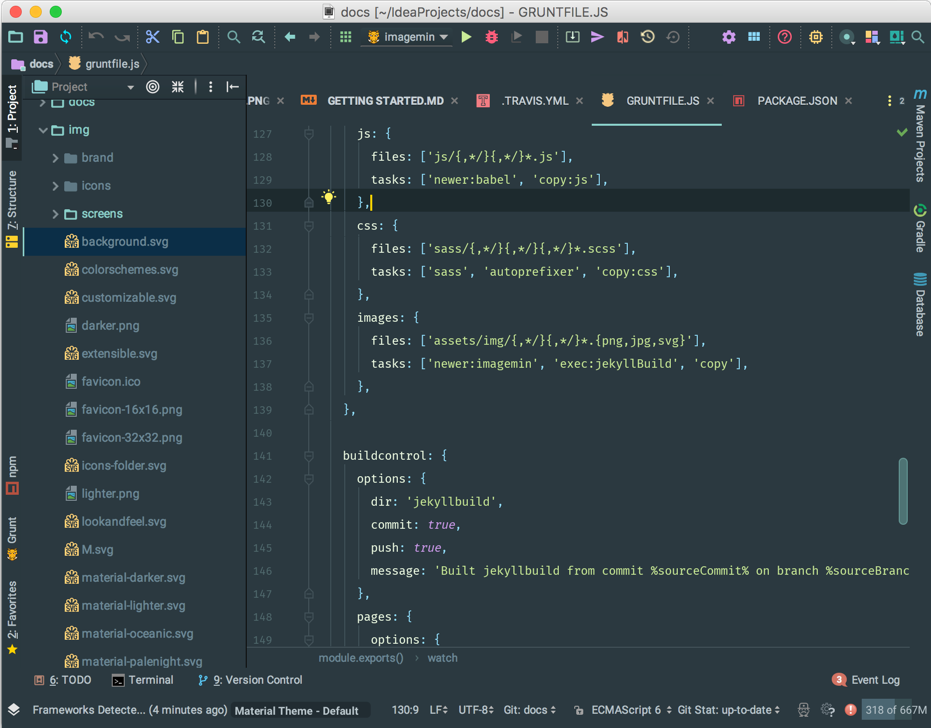Navigate back with the left arrow
931x728 pixels.
[290, 37]
